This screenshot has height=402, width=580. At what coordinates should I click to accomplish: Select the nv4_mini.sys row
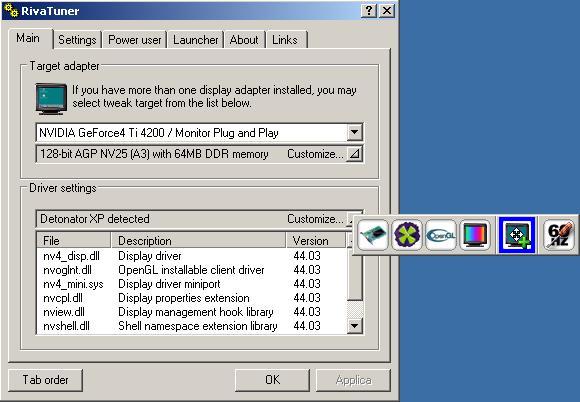(x=192, y=284)
